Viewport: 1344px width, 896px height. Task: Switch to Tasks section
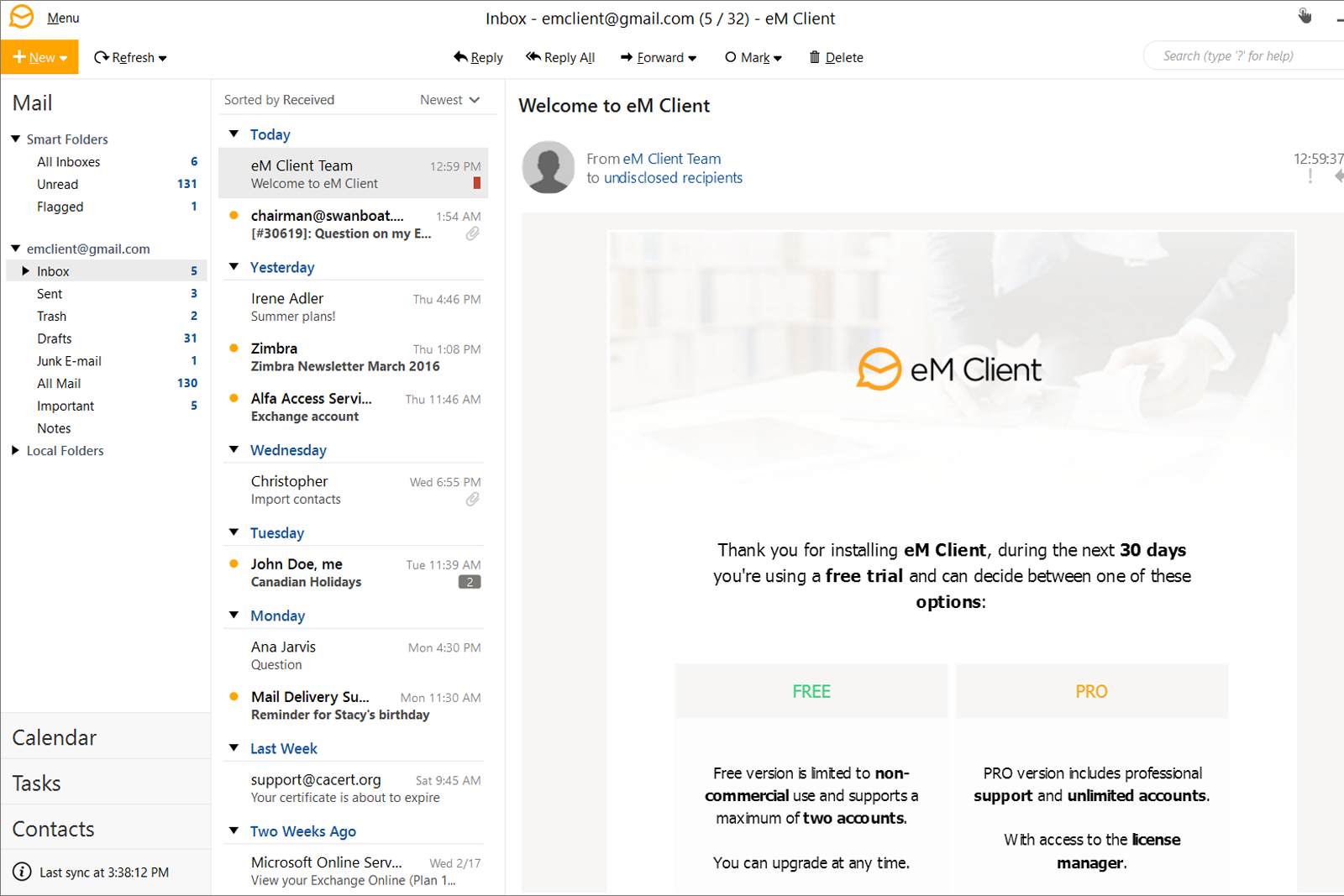click(106, 783)
